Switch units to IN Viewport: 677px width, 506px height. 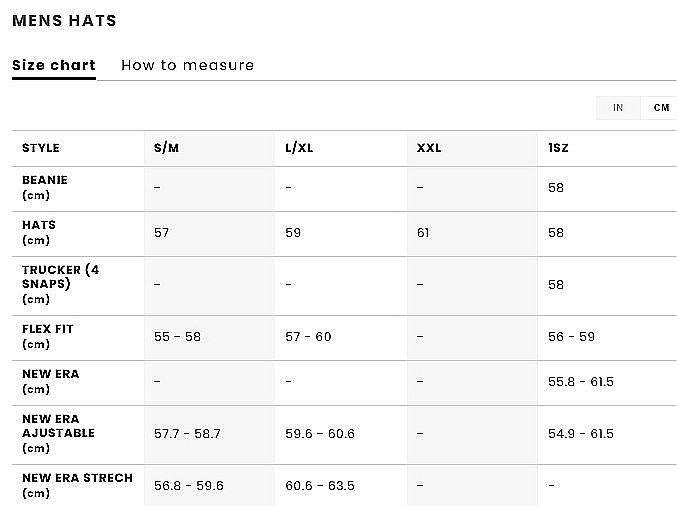pos(618,108)
